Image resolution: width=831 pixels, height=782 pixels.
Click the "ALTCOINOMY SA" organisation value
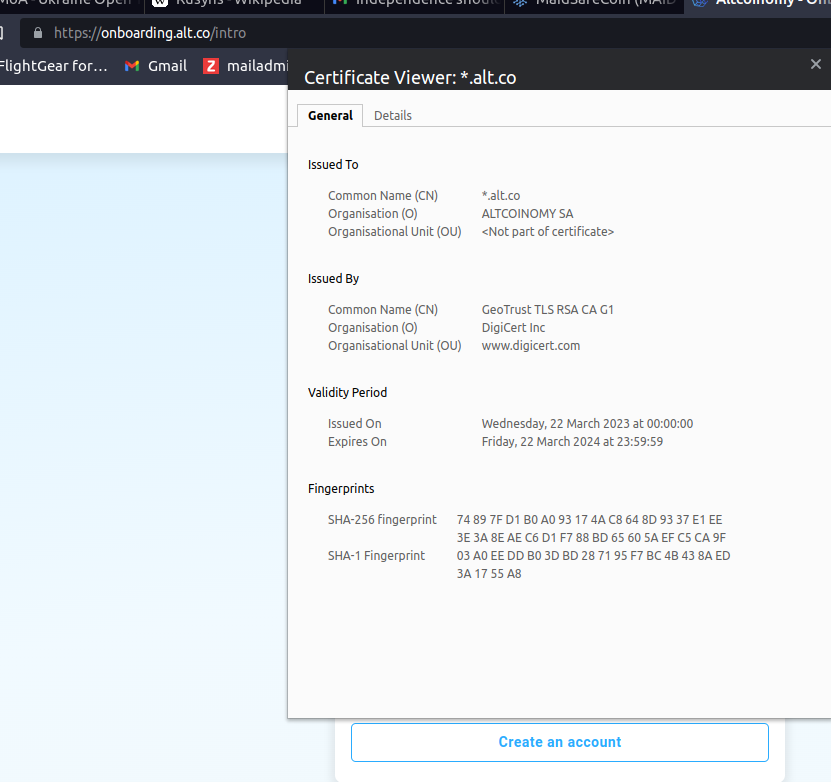(527, 214)
